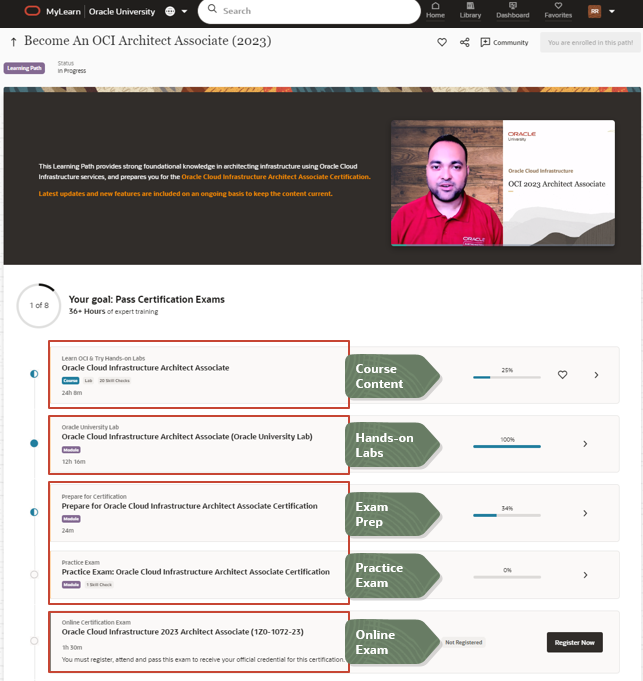Click the Learning Path badge
Image resolution: width=643 pixels, height=681 pixels.
point(24,68)
